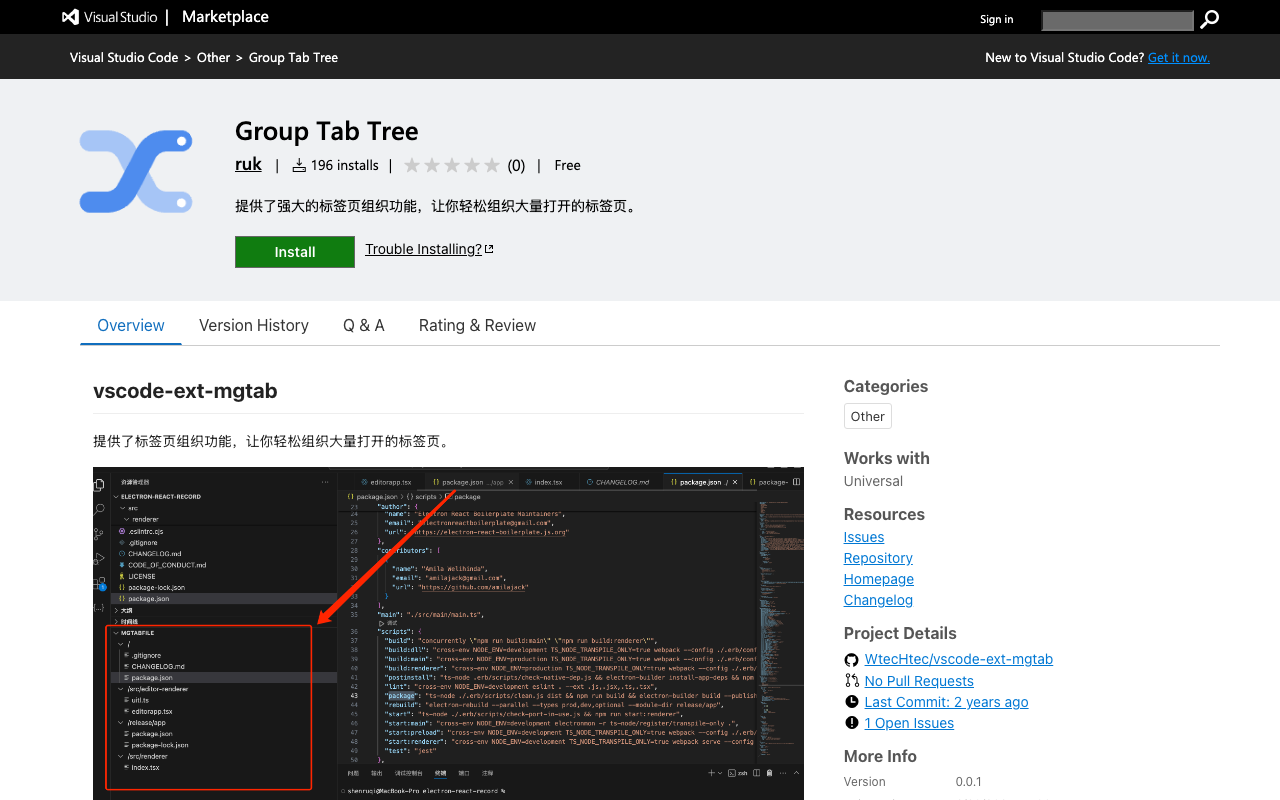The image size is (1280, 800).
Task: Install the Group Tab Tree extension
Action: [295, 252]
